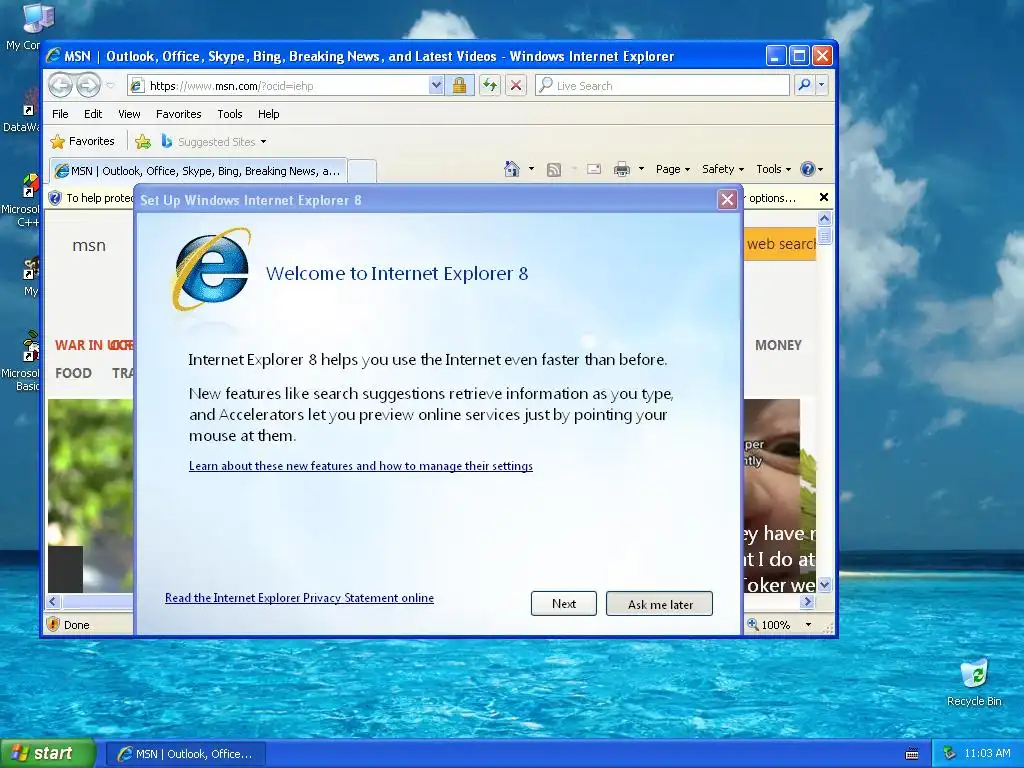Click the zoom level magnifier icon
This screenshot has height=768, width=1024.
(x=753, y=624)
